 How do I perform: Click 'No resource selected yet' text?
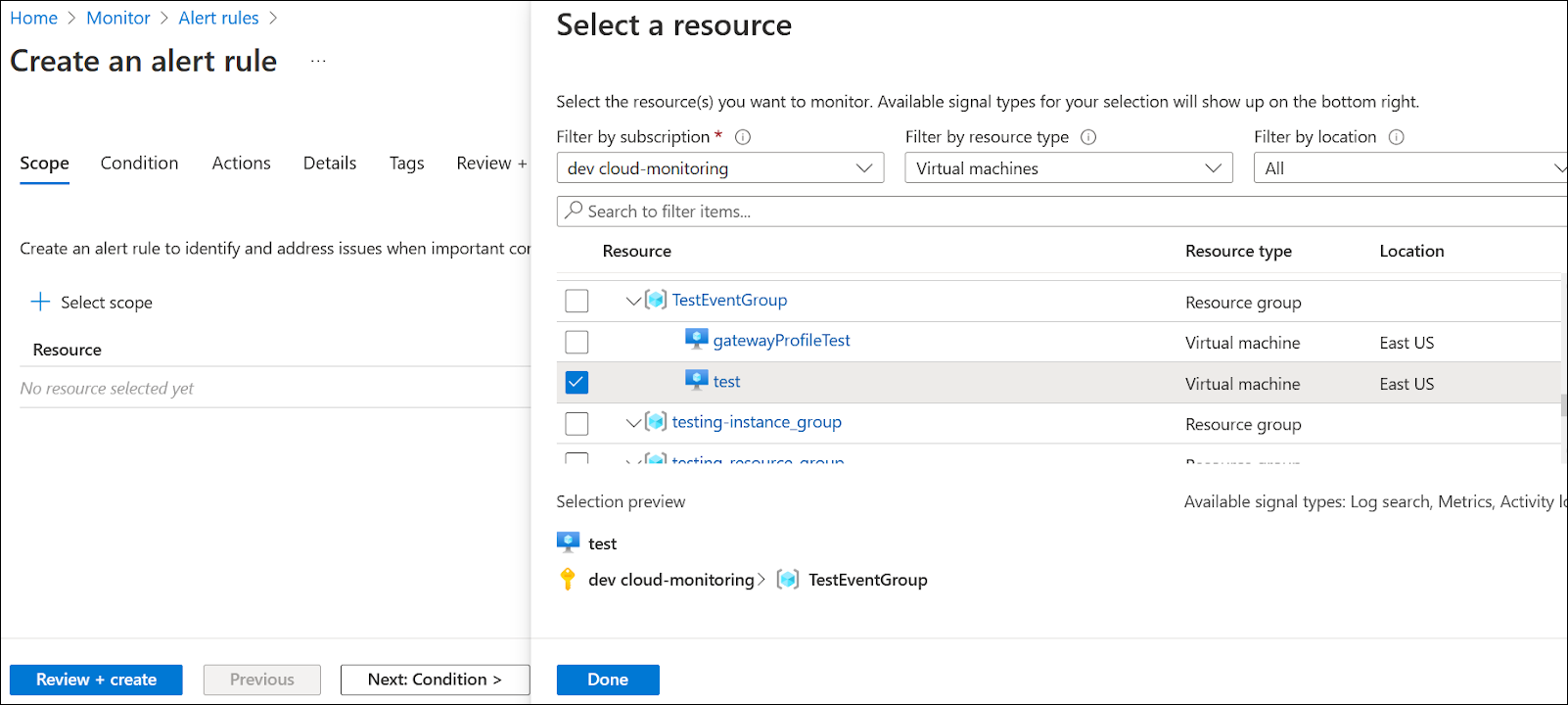pyautogui.click(x=107, y=389)
